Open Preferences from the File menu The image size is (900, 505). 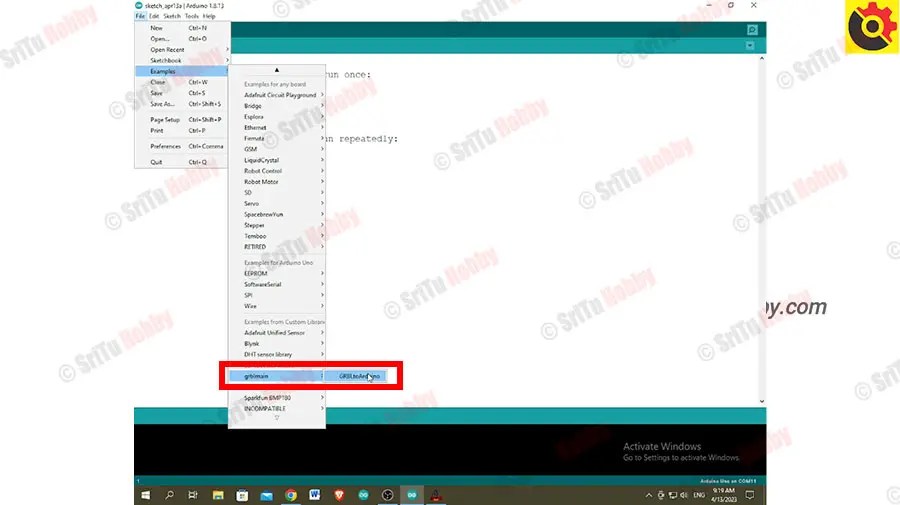182,146
